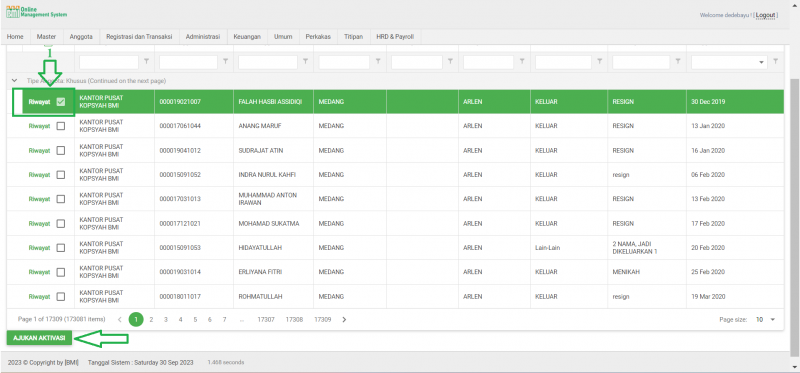Open the Umum menu
Viewport: 800px width, 373px height.
(x=283, y=37)
